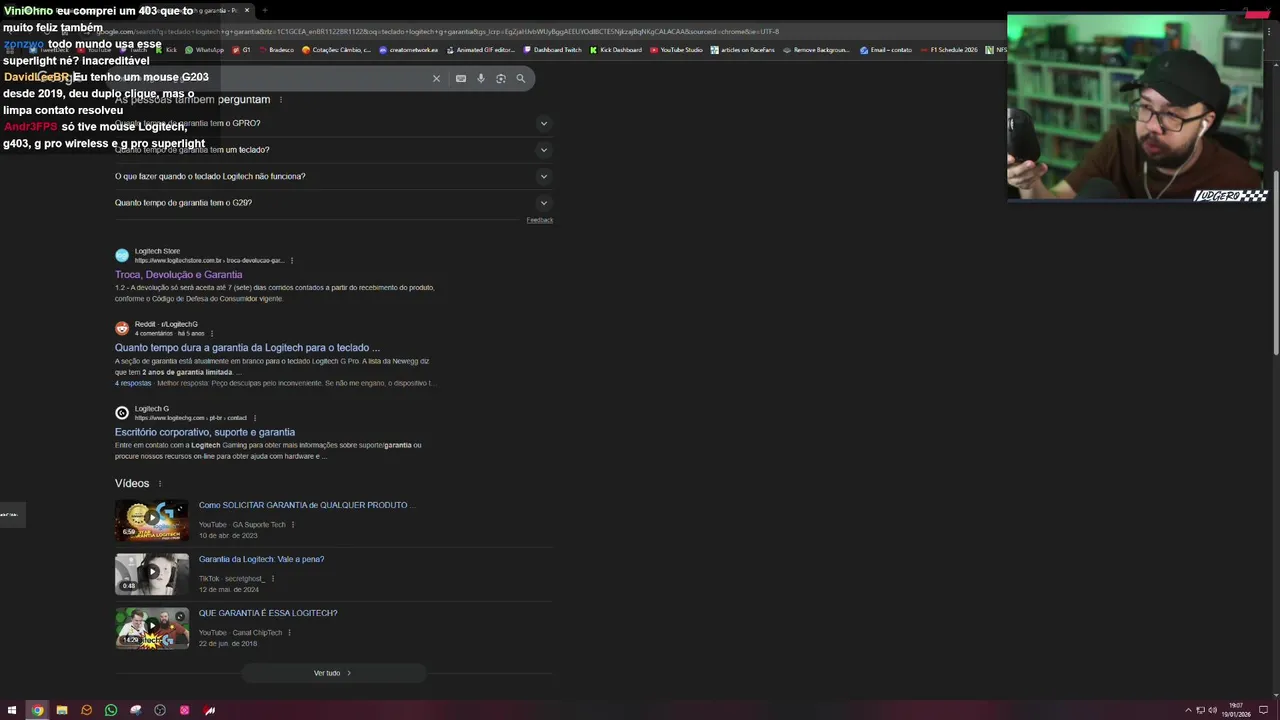Click 'Ver tudo' videos button
Viewport: 1280px width, 720px height.
pos(333,673)
